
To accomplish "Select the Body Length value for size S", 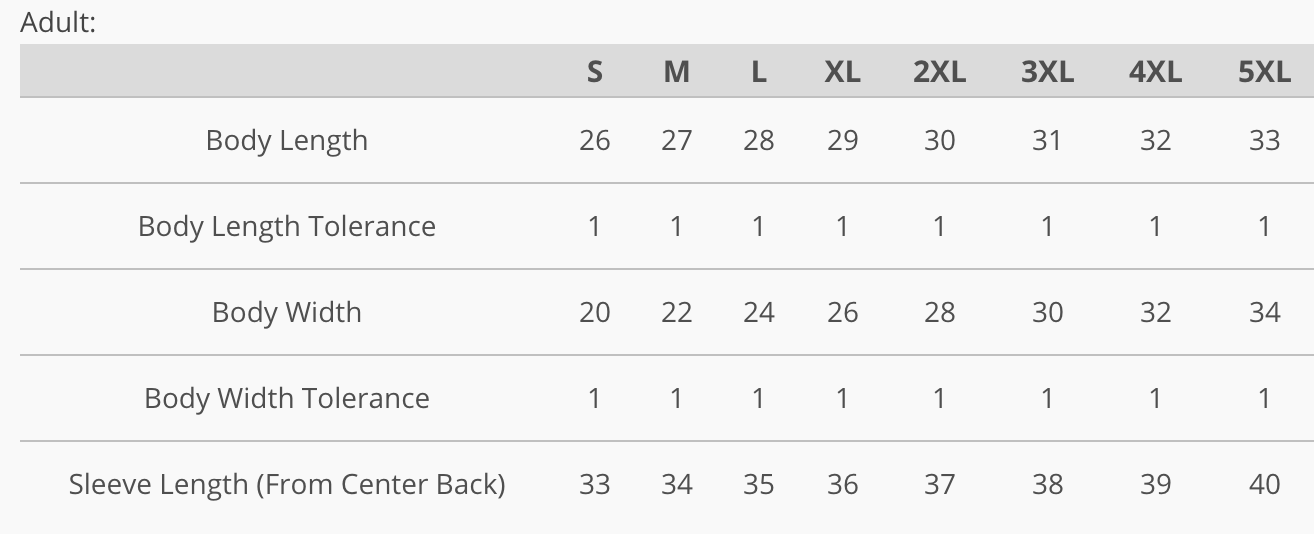I will pyautogui.click(x=594, y=140).
